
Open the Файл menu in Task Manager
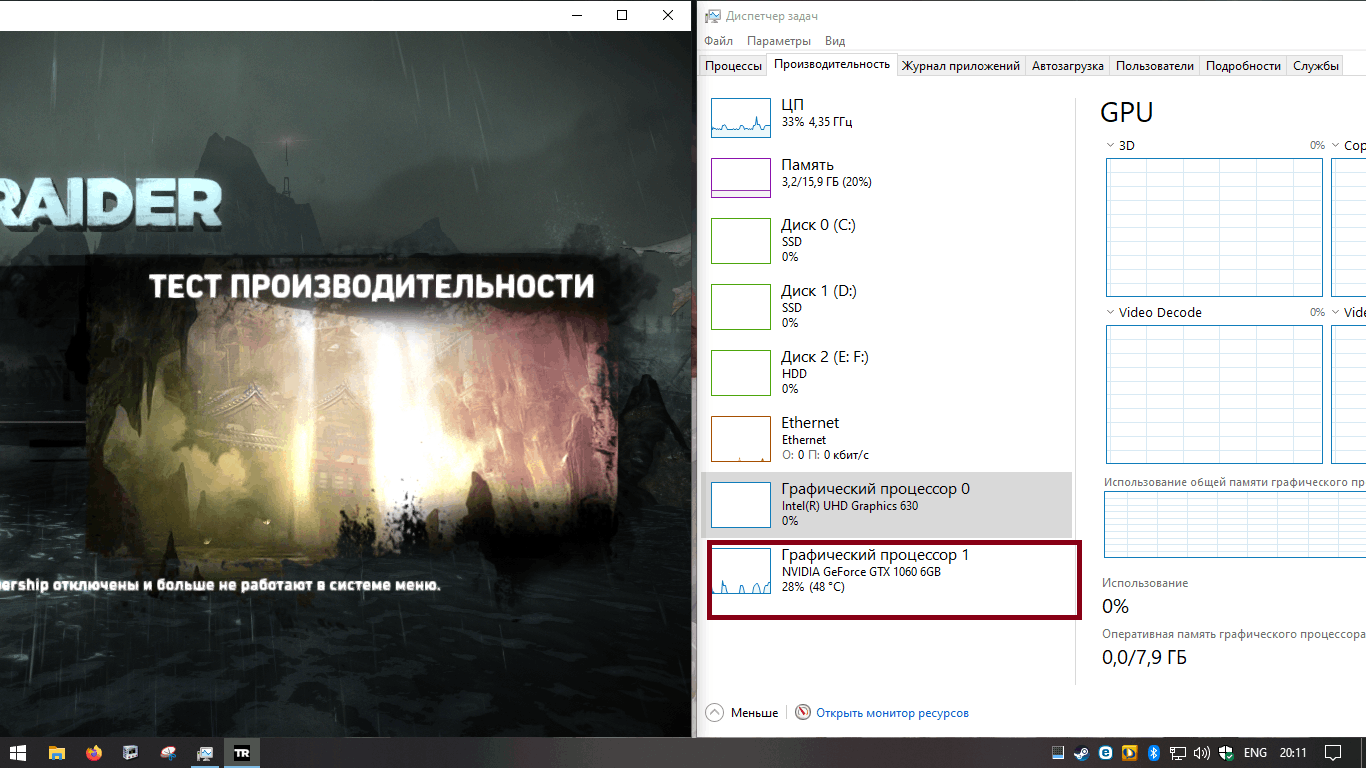718,41
